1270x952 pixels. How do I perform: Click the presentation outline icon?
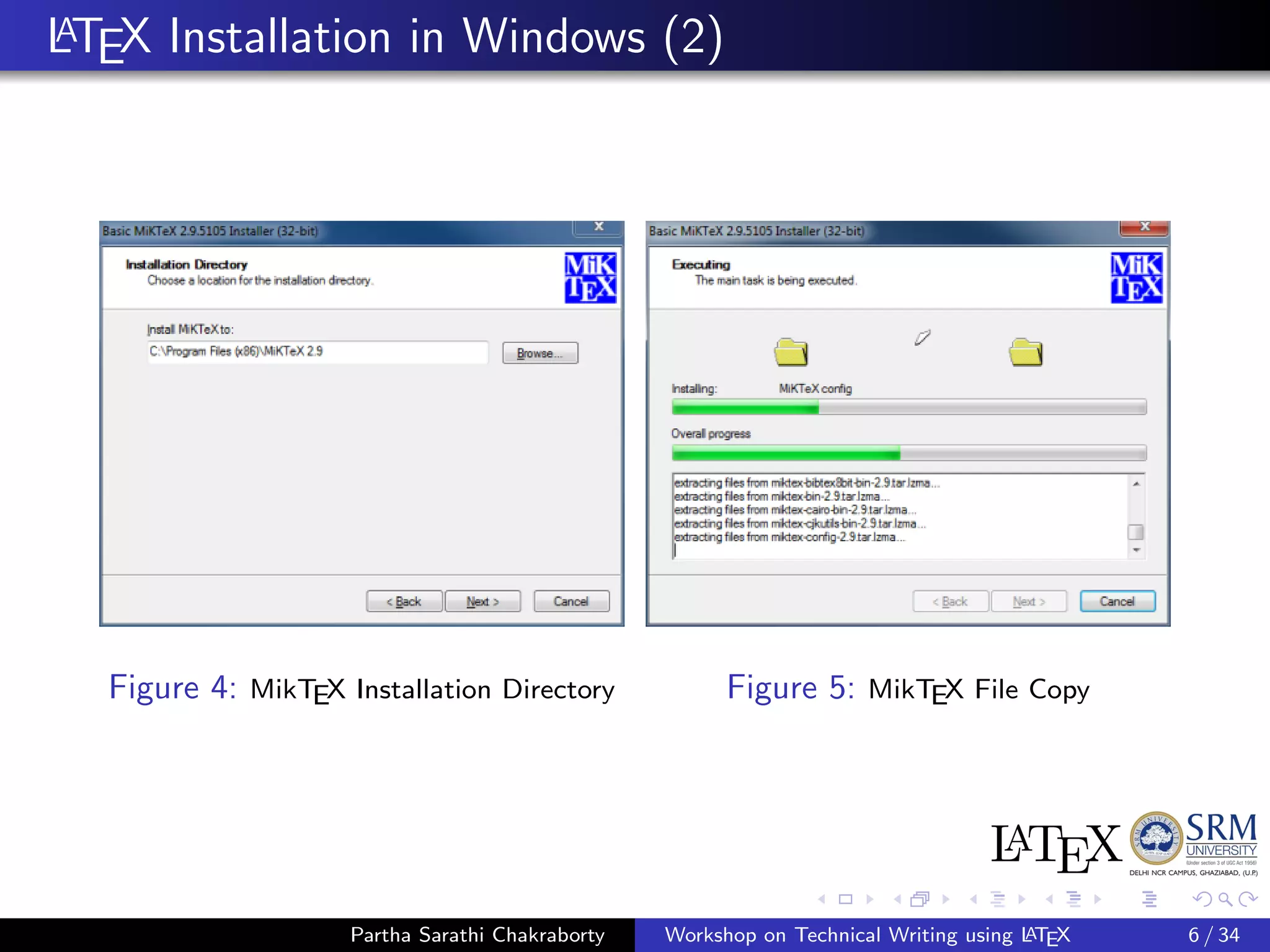pos(1149,899)
